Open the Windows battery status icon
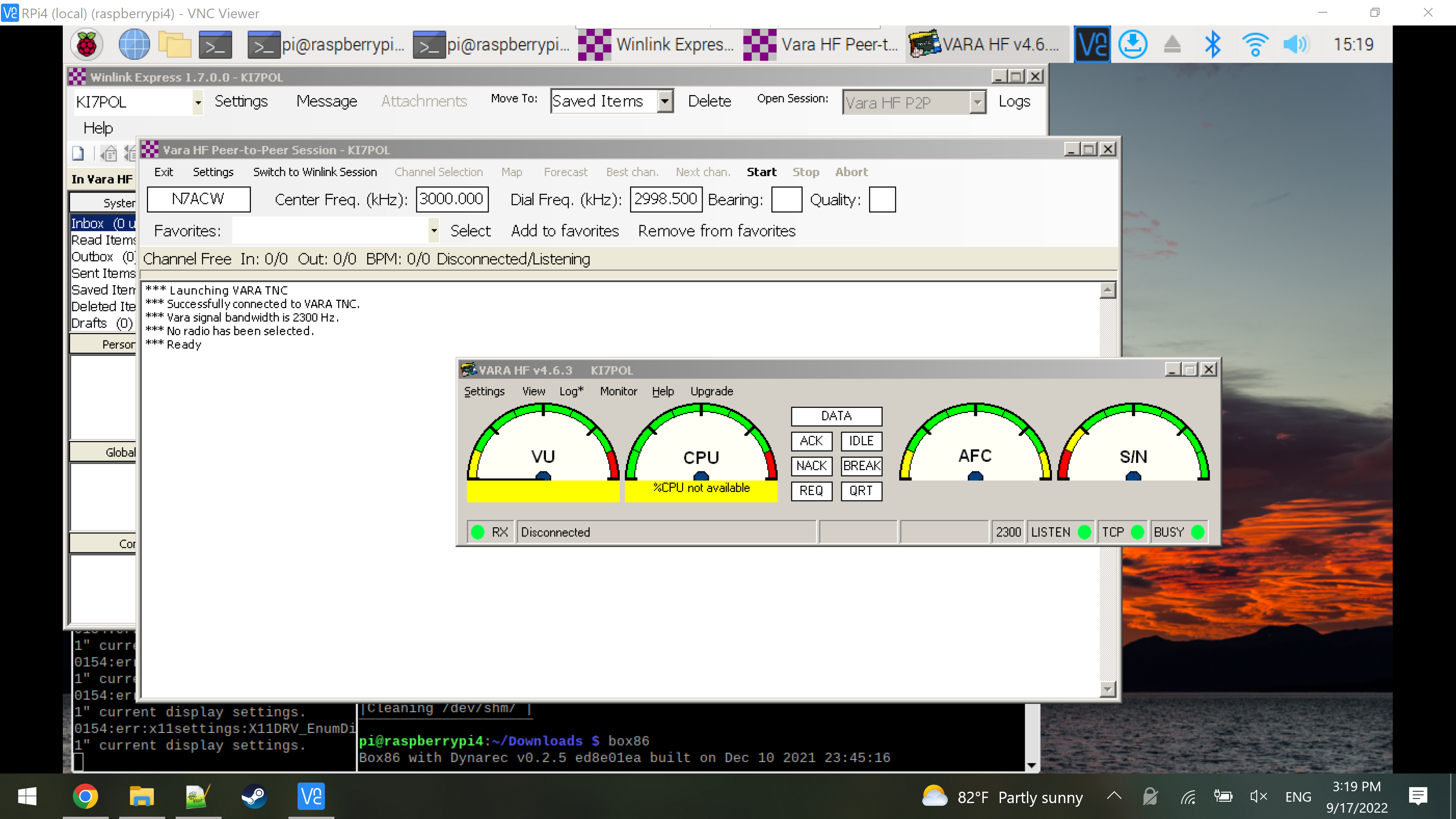Image resolution: width=1456 pixels, height=819 pixels. pos(1223,796)
